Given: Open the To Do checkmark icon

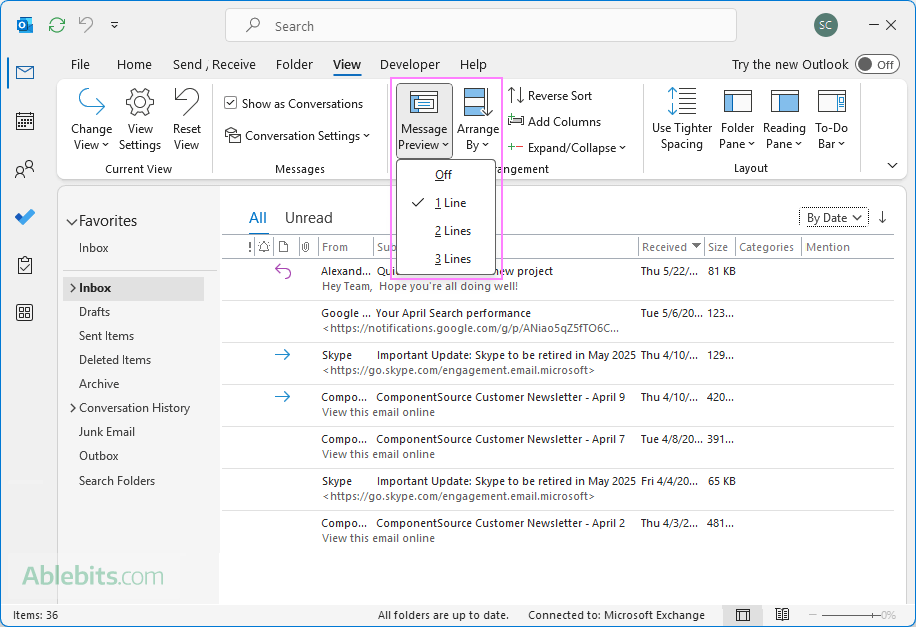Looking at the screenshot, I should (25, 217).
